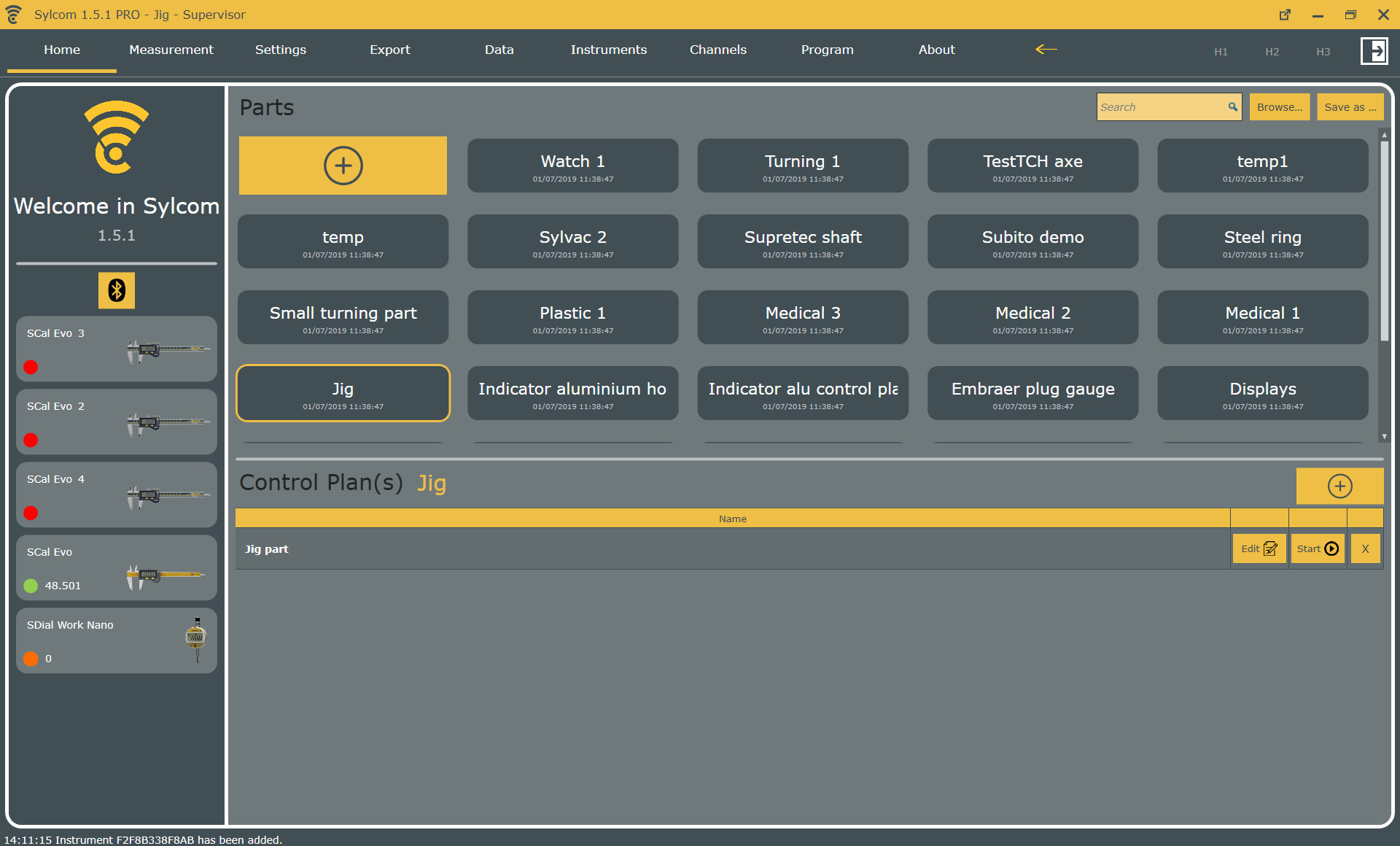
Task: Select the Steel ring part
Action: [1263, 241]
